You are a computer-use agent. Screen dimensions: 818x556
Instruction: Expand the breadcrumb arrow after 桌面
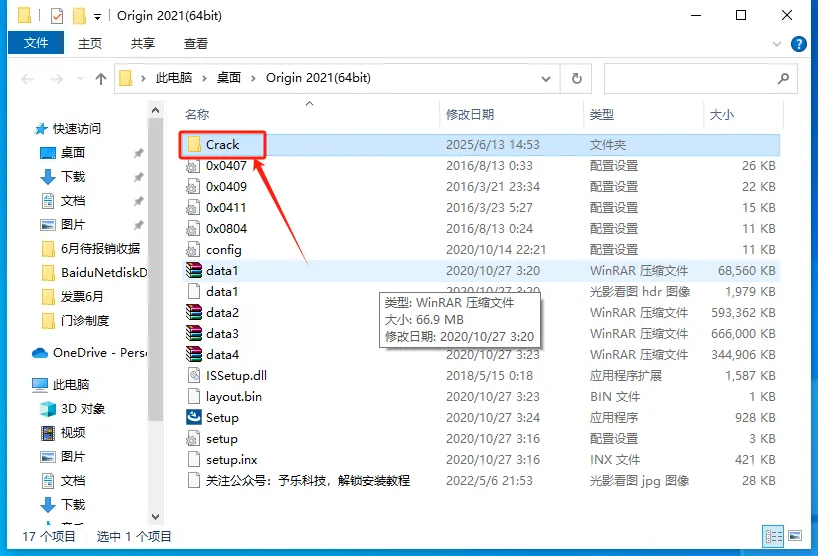tap(253, 78)
